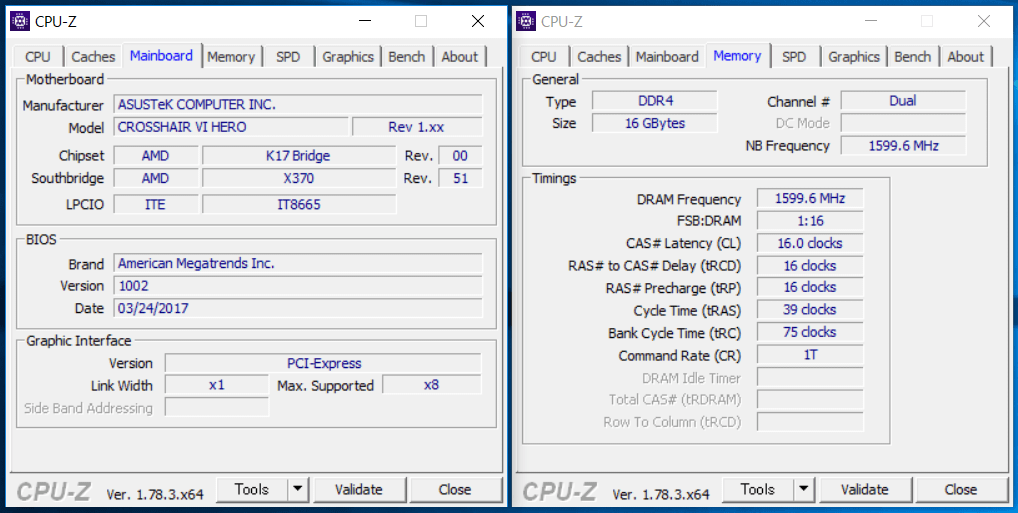Open Tools dropdown arrow in left window

tap(298, 490)
